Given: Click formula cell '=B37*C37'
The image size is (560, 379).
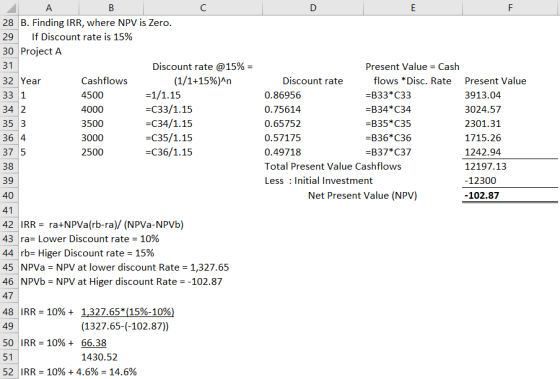Looking at the screenshot, I should click(388, 152).
